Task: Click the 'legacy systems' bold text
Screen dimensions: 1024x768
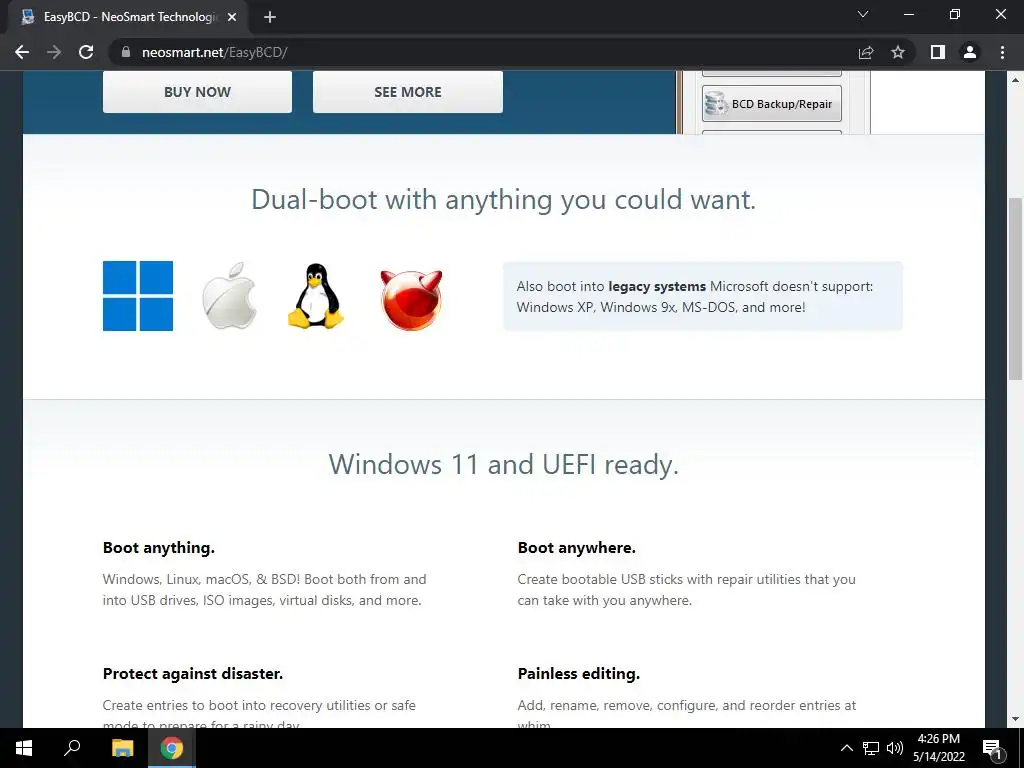Action: point(657,286)
